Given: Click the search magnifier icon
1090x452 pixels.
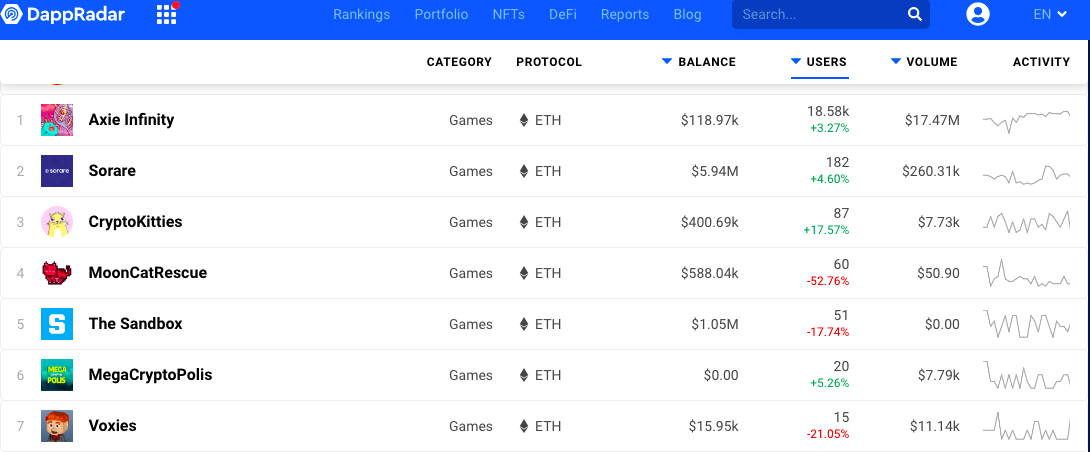Looking at the screenshot, I should 914,15.
